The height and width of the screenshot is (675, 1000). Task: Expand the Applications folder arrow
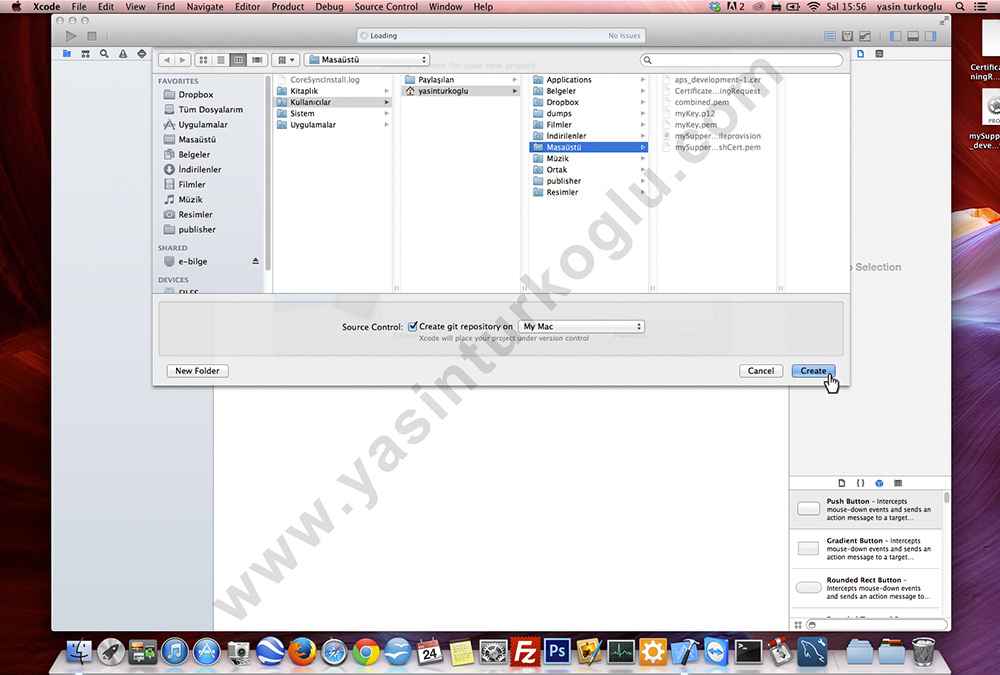pos(643,80)
